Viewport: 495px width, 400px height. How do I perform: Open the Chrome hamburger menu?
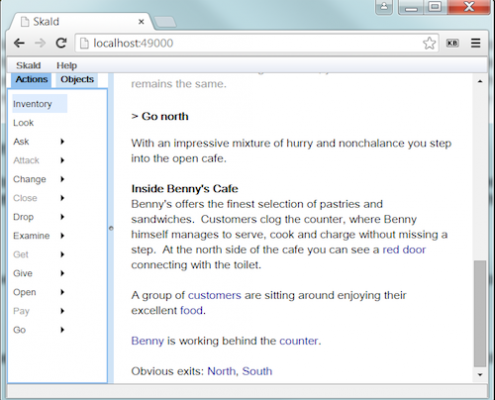click(x=476, y=43)
